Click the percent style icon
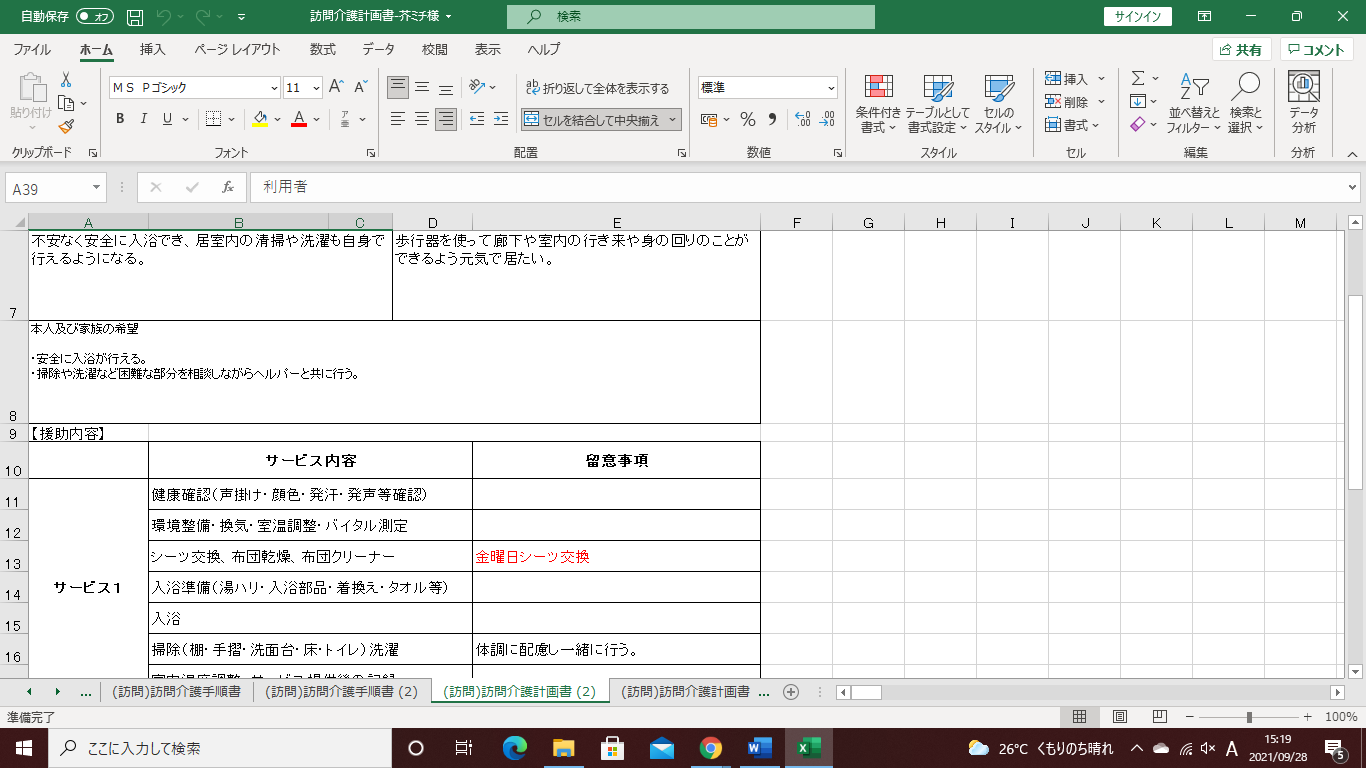Image resolution: width=1366 pixels, height=768 pixels. tap(747, 119)
